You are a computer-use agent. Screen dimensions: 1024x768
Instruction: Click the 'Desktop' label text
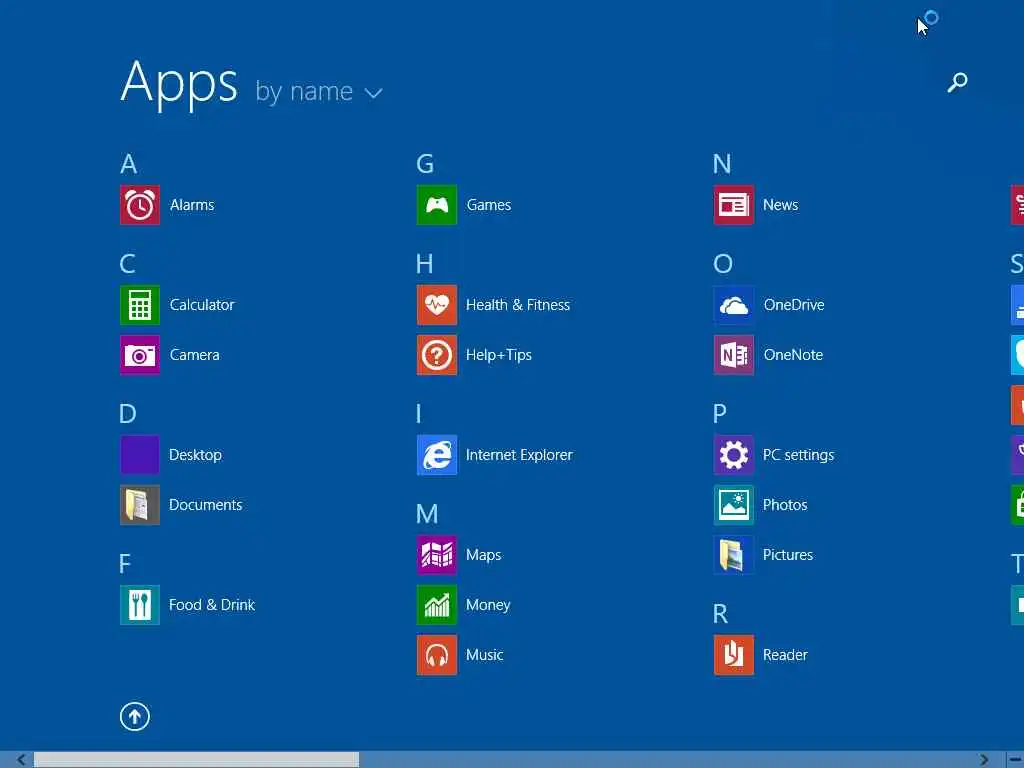pyautogui.click(x=195, y=455)
